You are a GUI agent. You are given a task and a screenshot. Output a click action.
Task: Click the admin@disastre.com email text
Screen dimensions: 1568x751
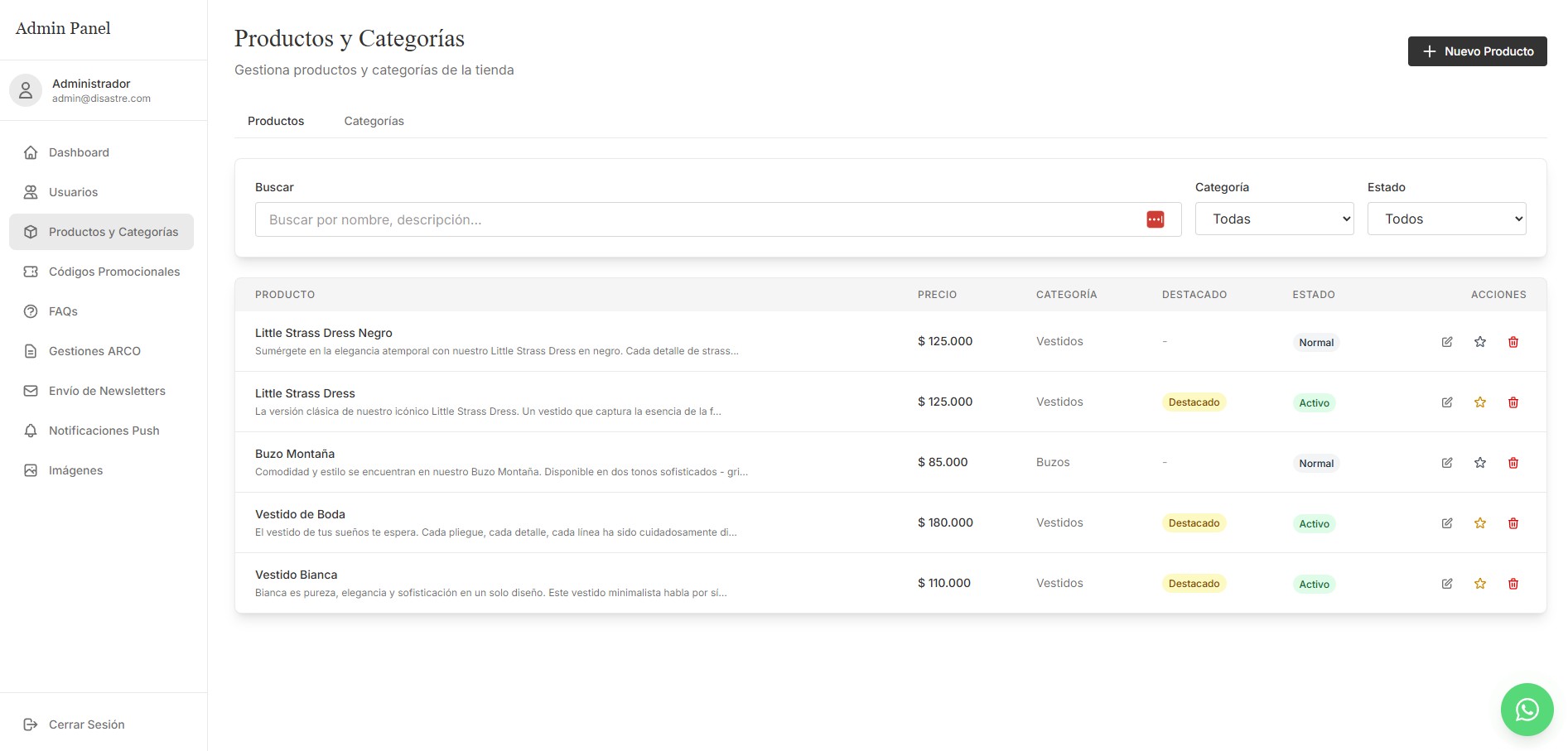[x=101, y=99]
